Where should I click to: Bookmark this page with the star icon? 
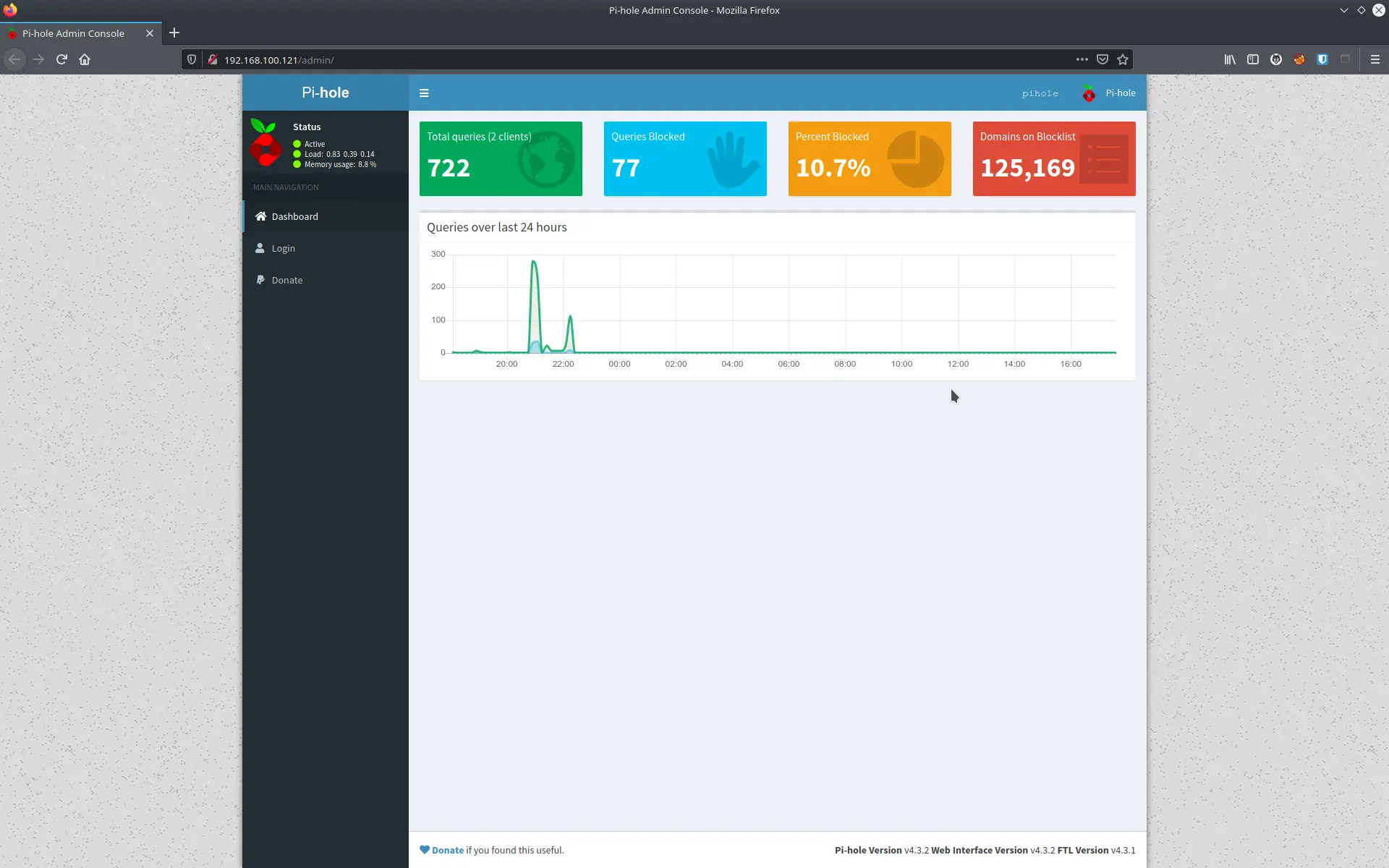coord(1122,59)
